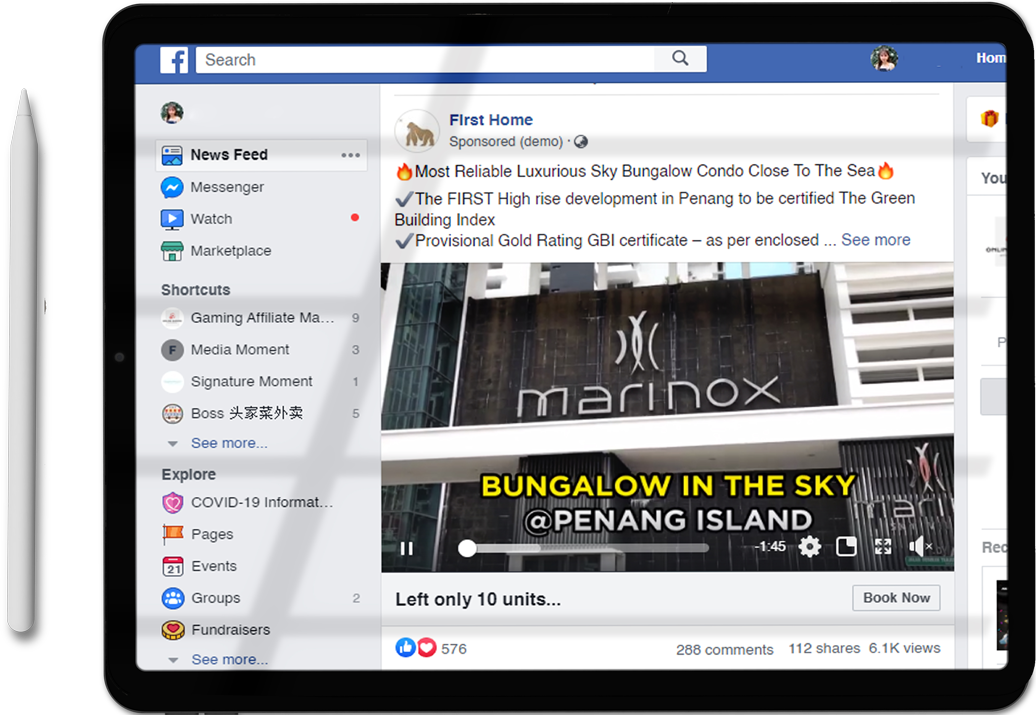Open News Feed options ellipsis
The height and width of the screenshot is (715, 1036).
click(x=350, y=155)
